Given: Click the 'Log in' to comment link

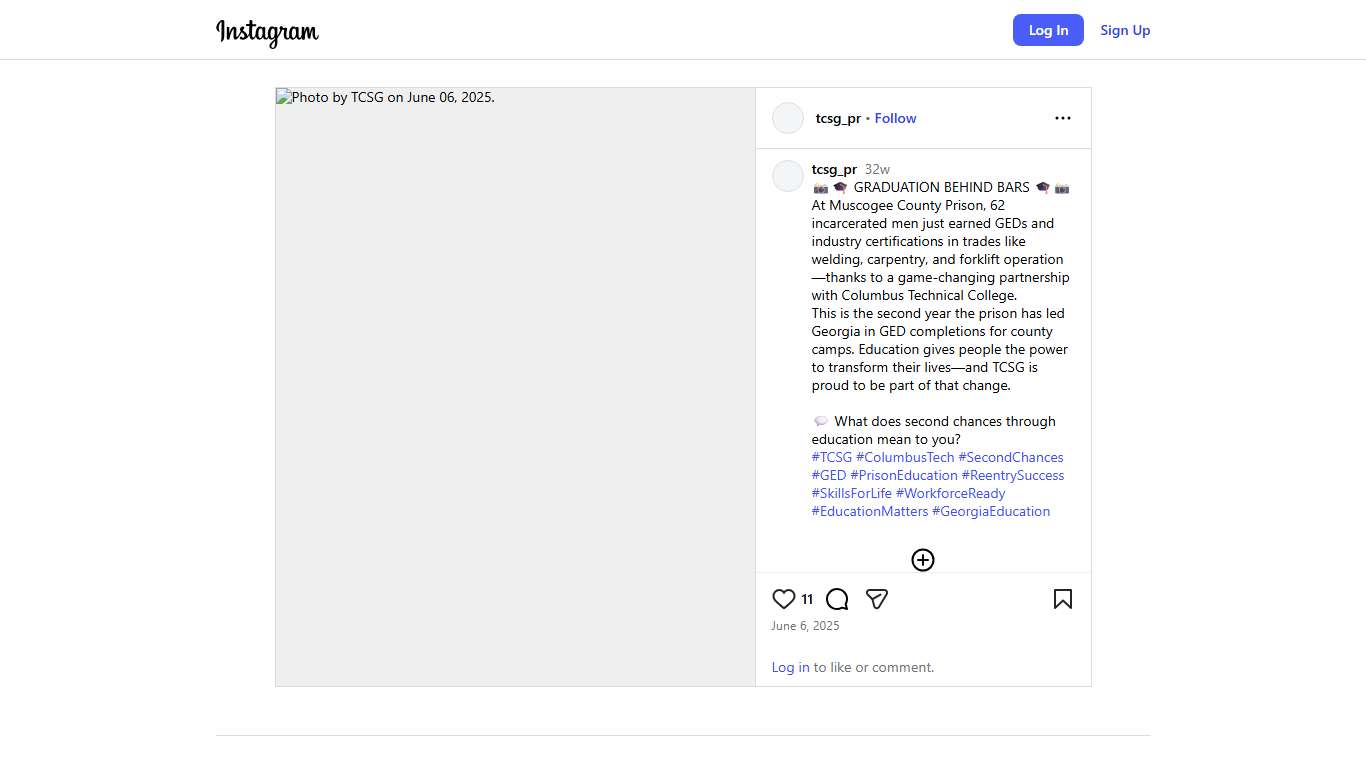Looking at the screenshot, I should point(790,667).
